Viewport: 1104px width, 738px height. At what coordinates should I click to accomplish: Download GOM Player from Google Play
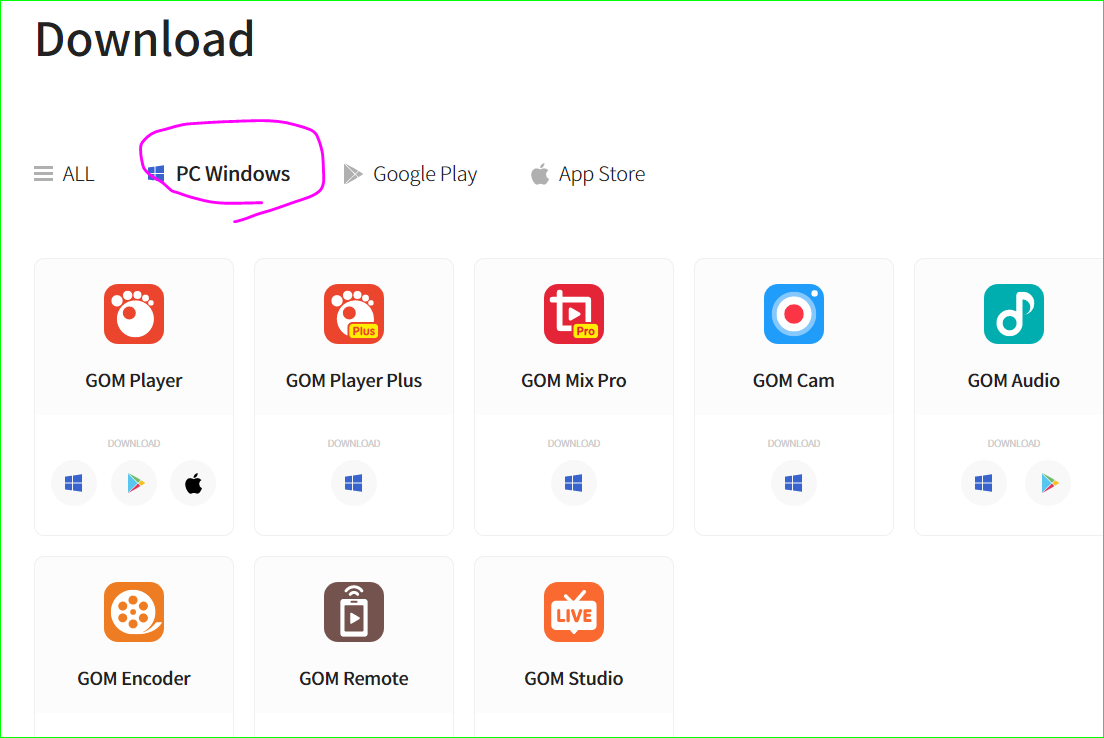click(x=134, y=483)
